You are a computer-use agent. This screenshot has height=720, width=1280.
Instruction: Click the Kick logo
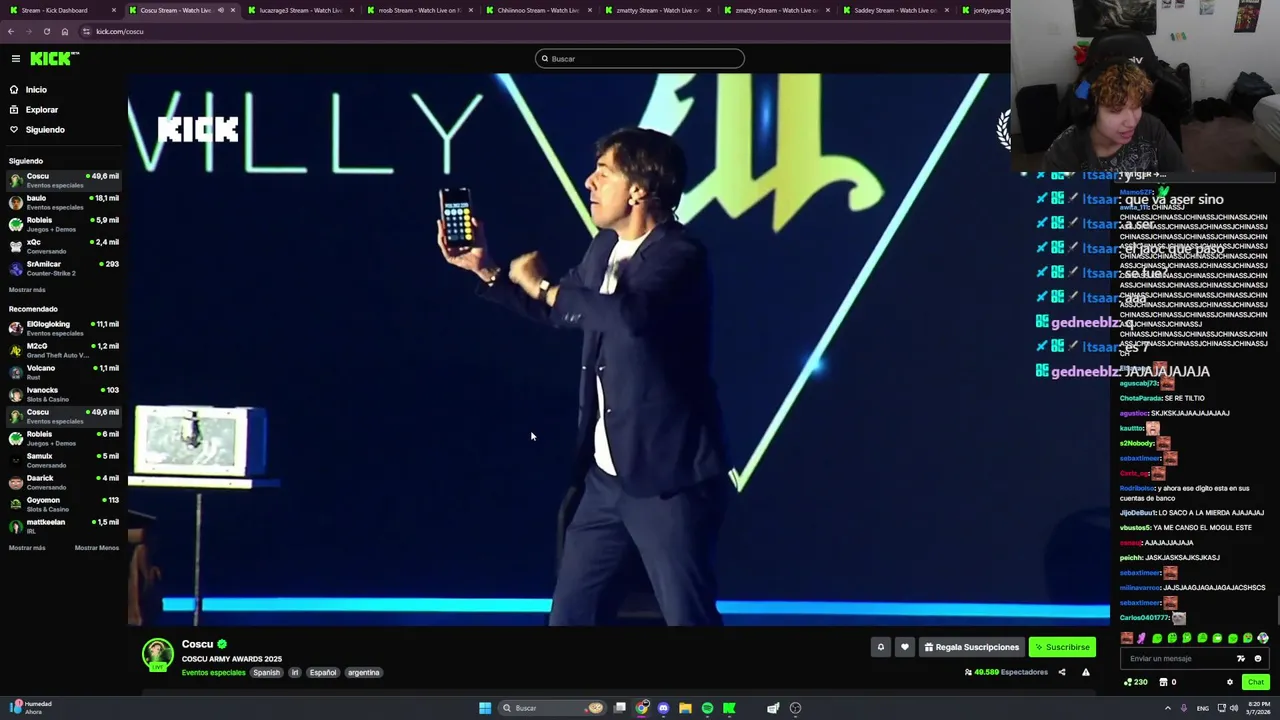point(54,59)
